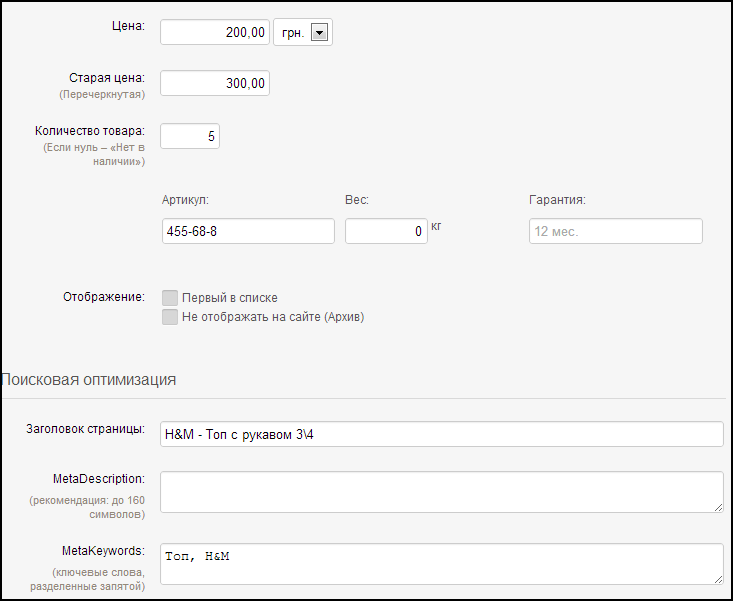Image resolution: width=733 pixels, height=601 pixels.
Task: Select the Вес weight input field
Action: click(386, 231)
